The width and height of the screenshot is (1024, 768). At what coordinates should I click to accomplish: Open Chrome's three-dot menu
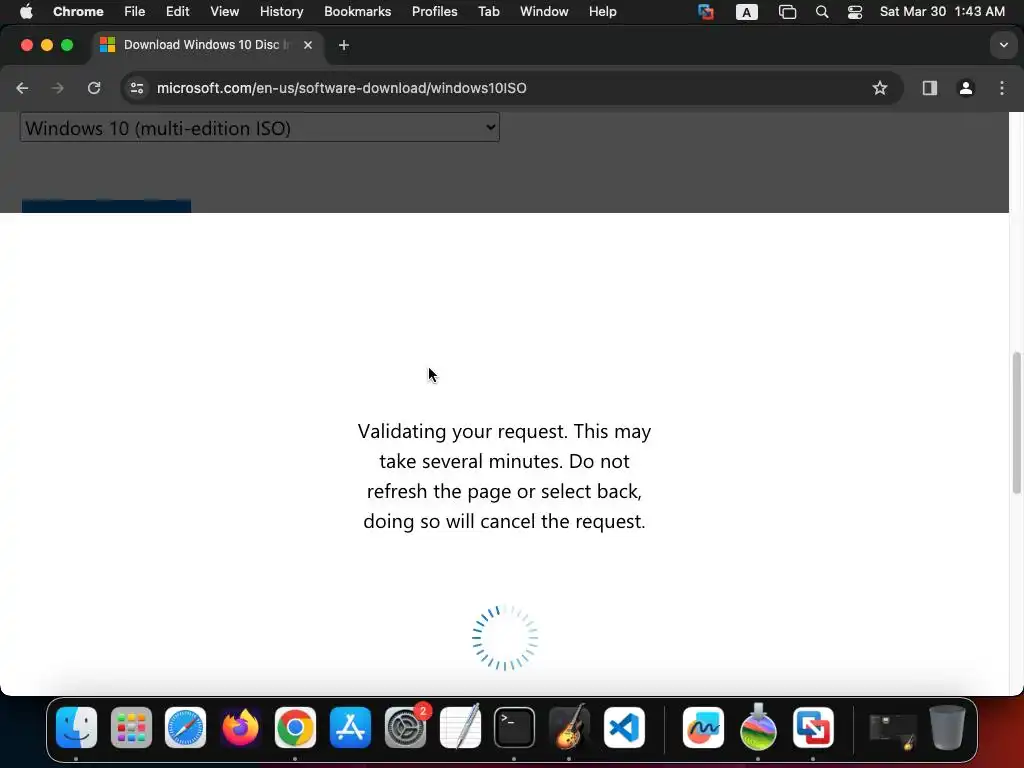click(x=1002, y=88)
